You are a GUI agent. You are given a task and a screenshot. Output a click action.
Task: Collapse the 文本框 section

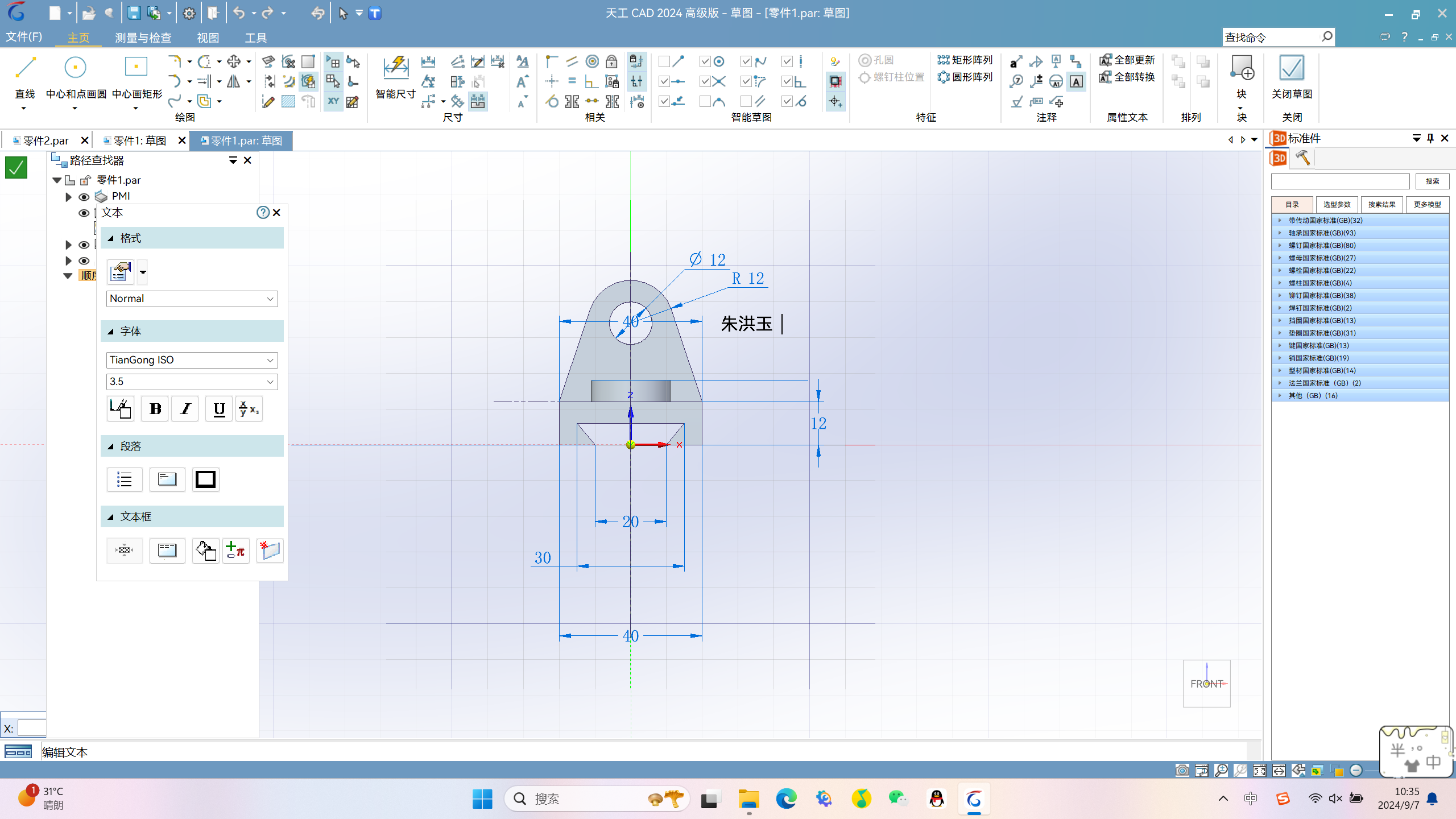click(x=110, y=517)
